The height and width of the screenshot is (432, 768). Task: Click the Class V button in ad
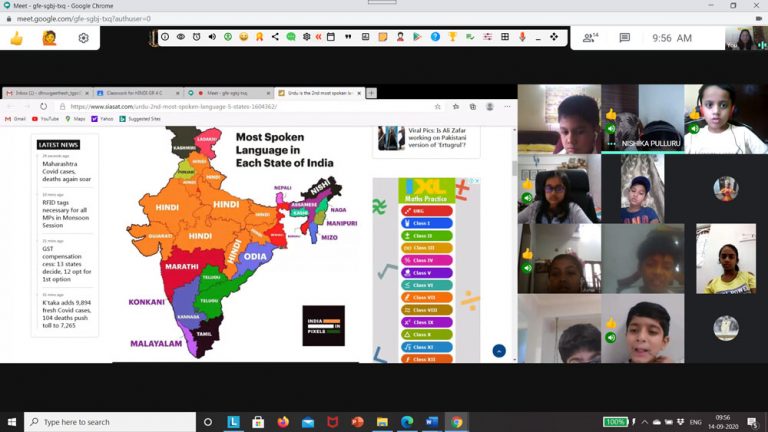click(x=427, y=273)
